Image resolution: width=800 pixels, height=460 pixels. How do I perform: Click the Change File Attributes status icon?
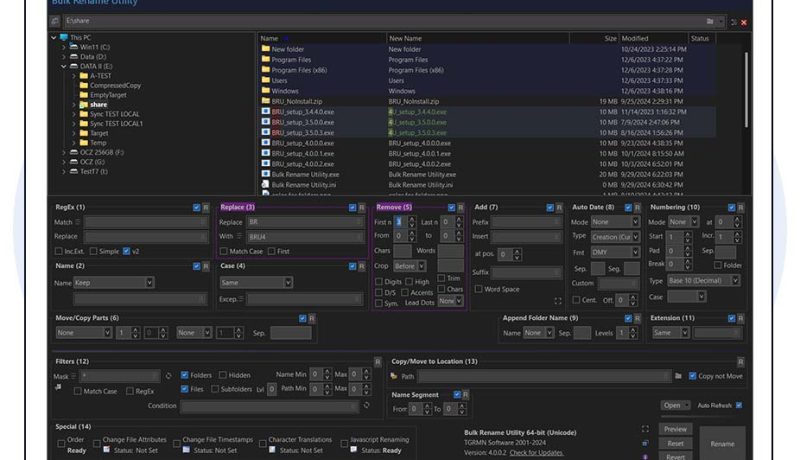point(107,450)
